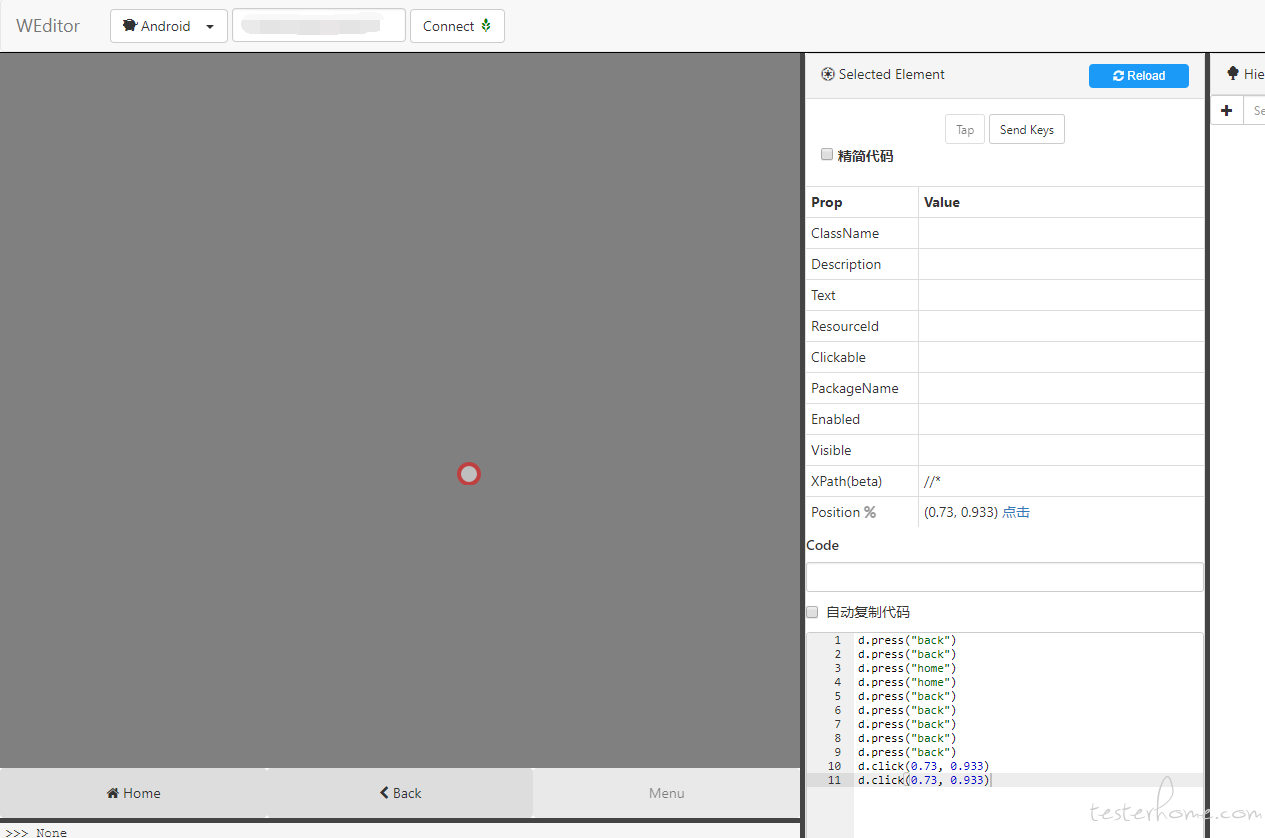
Task: Click the Hierarchy tree icon
Action: coord(1233,74)
